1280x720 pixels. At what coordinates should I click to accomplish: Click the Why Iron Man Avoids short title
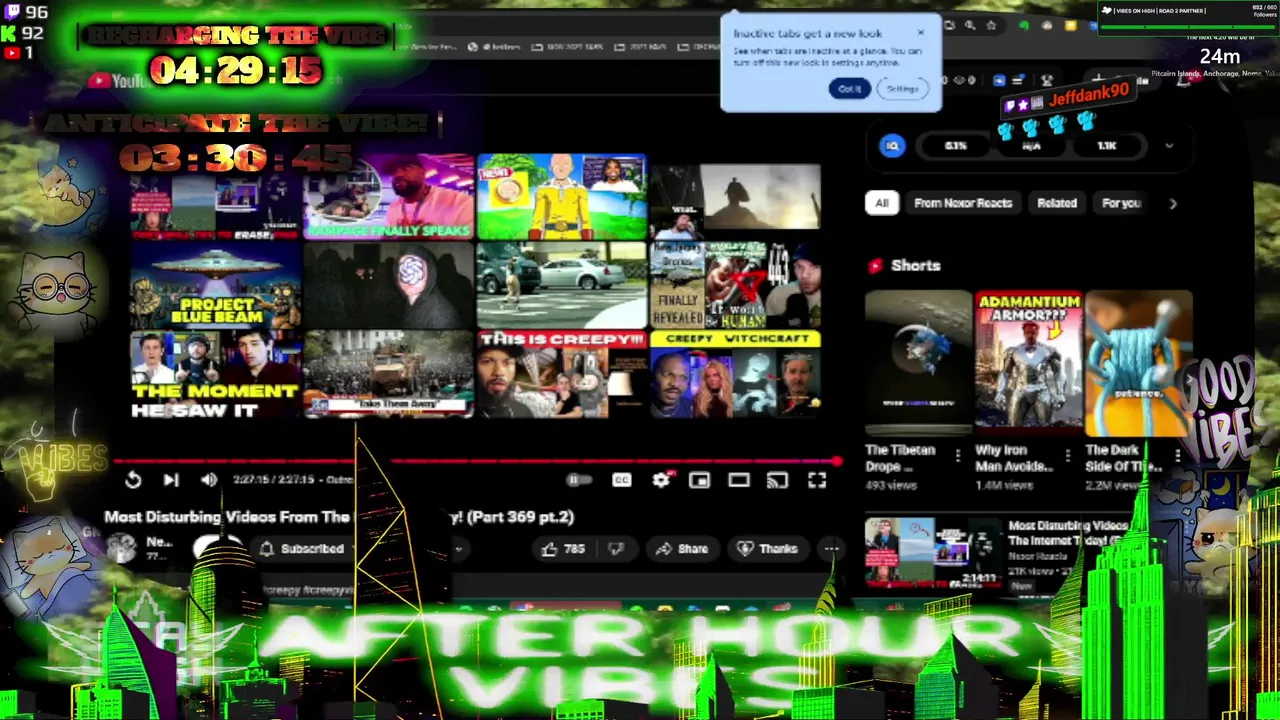pos(1012,458)
